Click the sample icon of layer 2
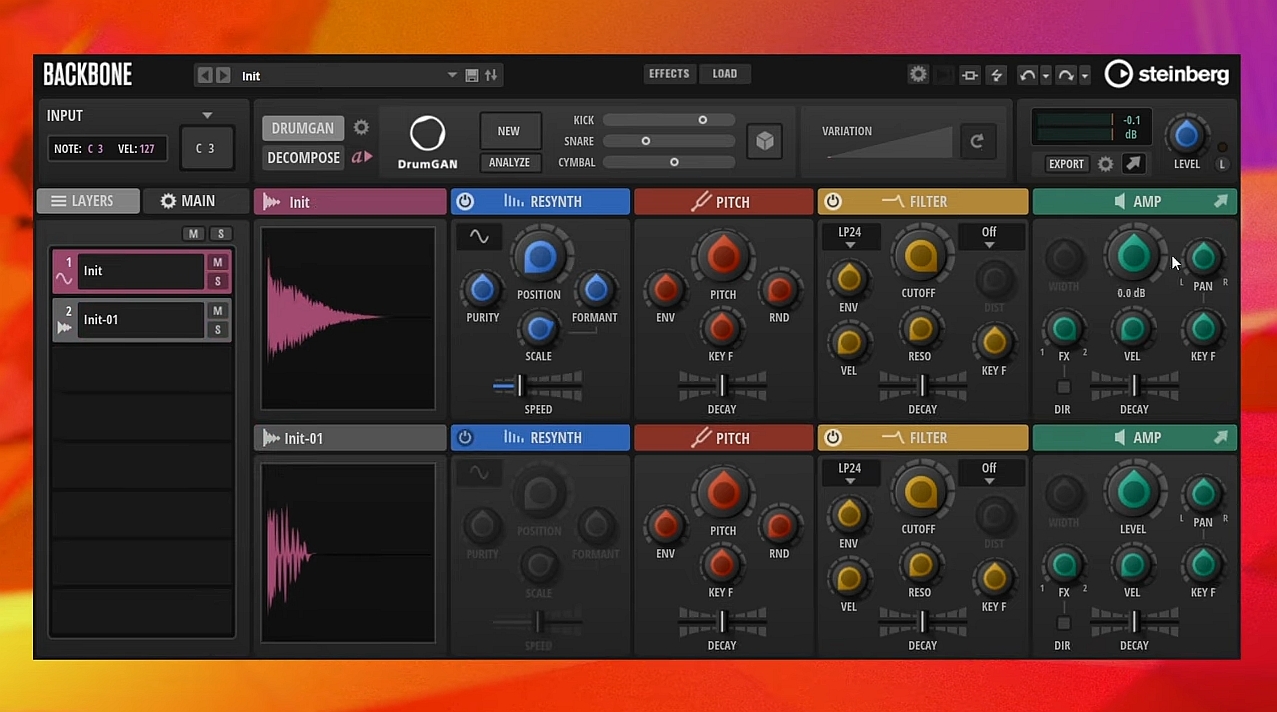The width and height of the screenshot is (1277, 712). [64, 327]
